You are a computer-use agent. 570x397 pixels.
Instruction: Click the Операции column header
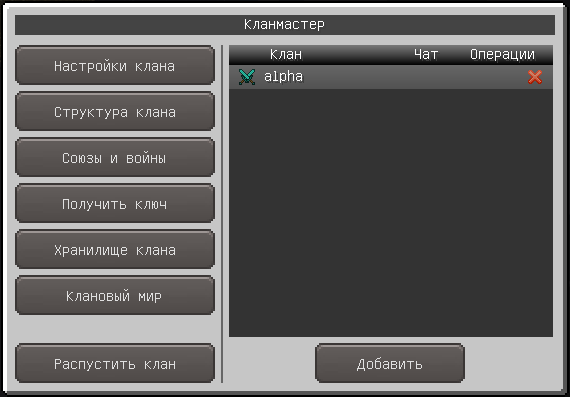(502, 55)
